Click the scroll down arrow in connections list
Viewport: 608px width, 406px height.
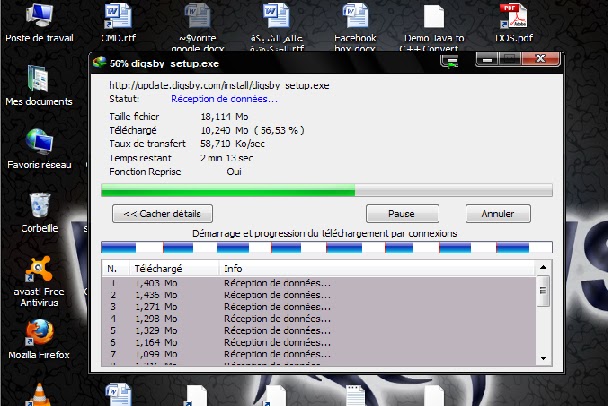[x=543, y=358]
